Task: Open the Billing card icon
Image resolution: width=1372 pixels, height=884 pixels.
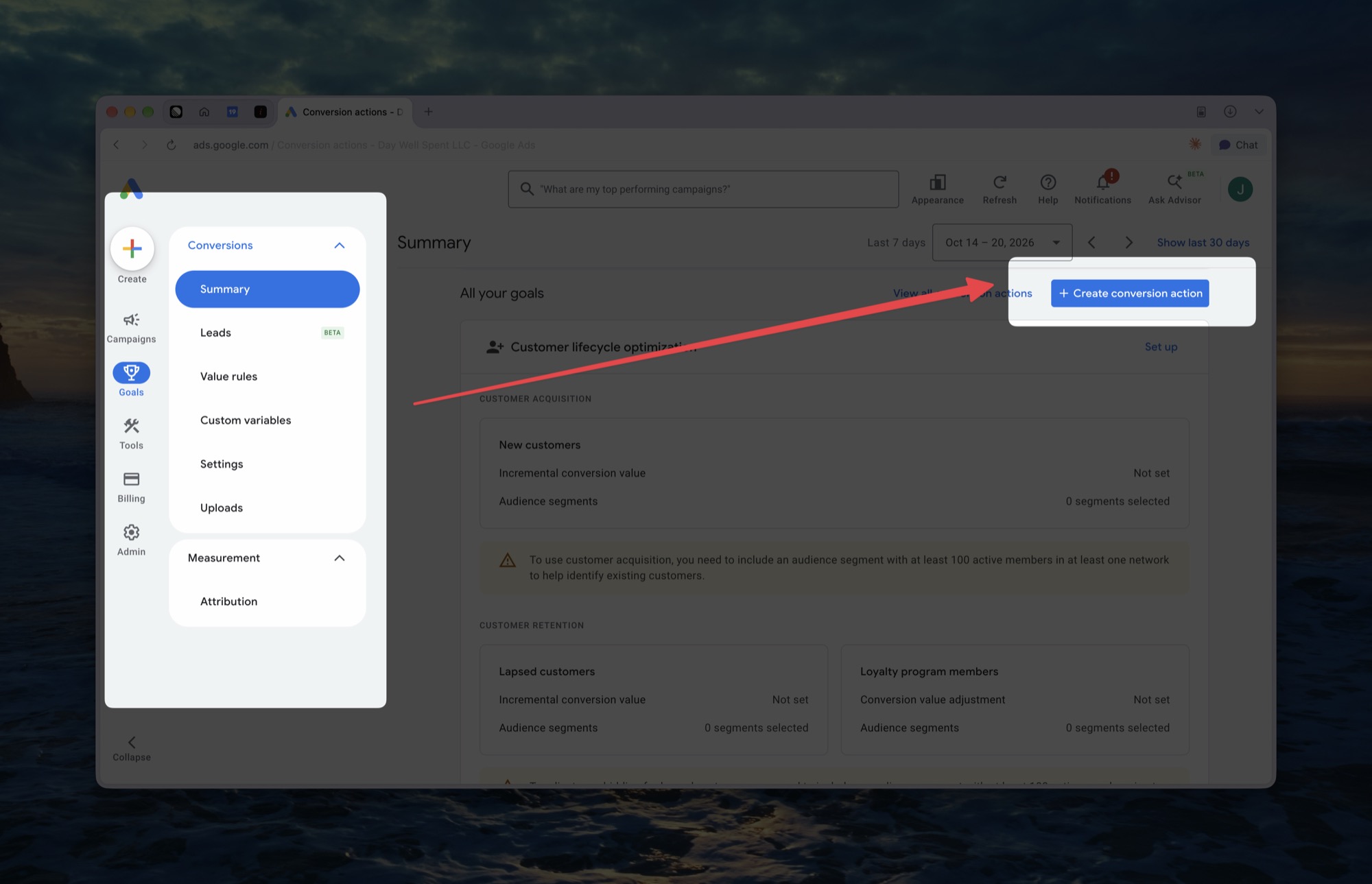Action: point(131,479)
